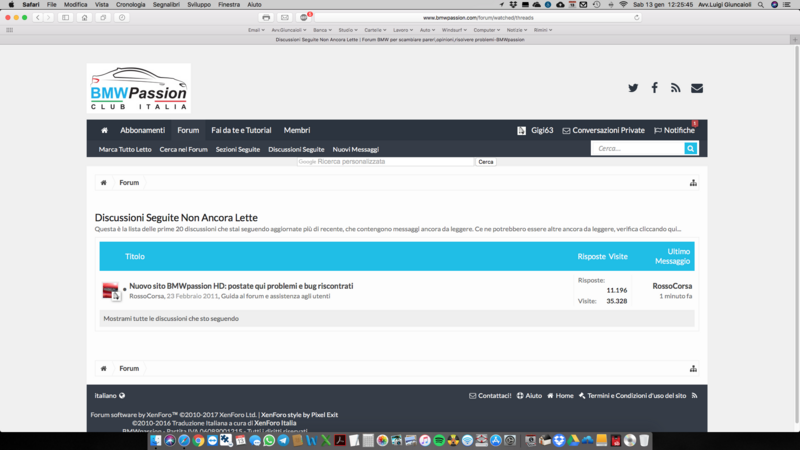
Task: Go to forum home via navbar house icon
Action: tap(104, 130)
